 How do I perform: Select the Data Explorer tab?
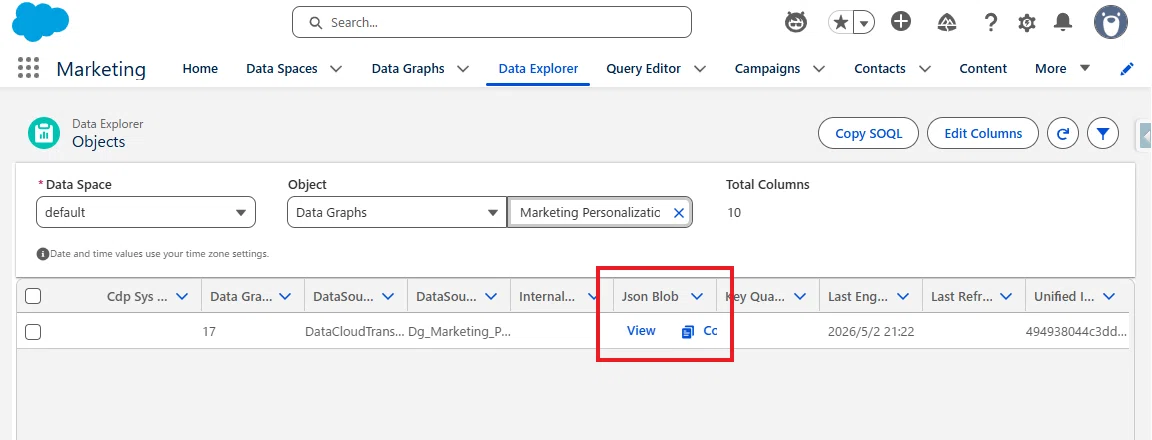click(x=538, y=68)
